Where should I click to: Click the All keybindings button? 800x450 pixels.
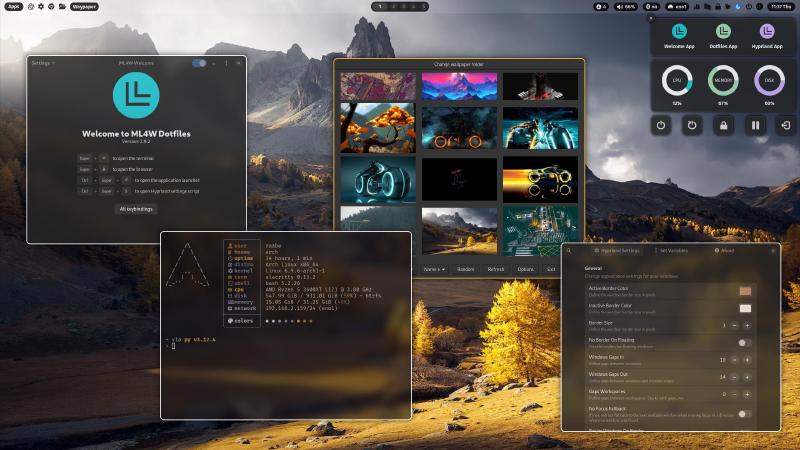(136, 209)
